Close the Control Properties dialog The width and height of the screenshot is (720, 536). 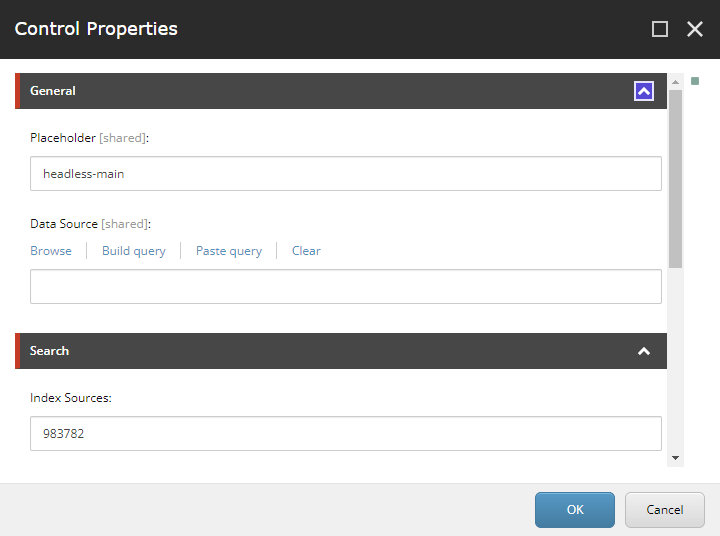pyautogui.click(x=695, y=29)
